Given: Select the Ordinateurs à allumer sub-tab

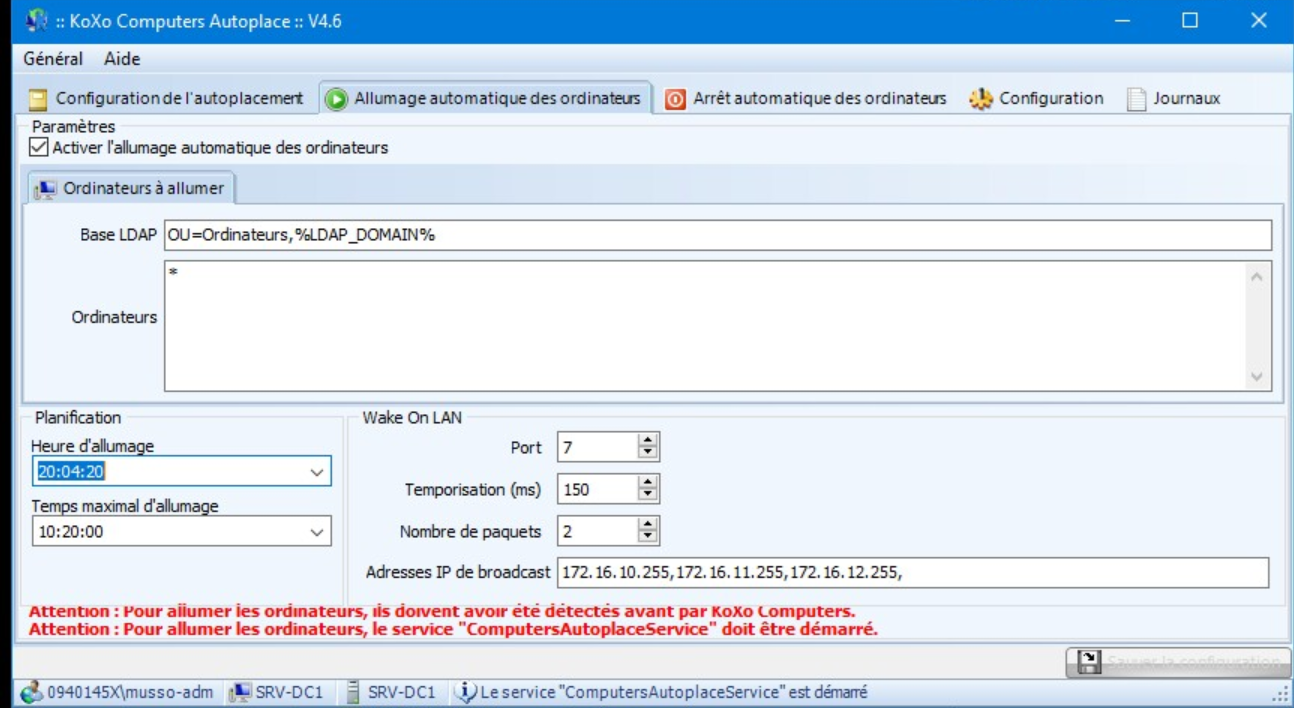Looking at the screenshot, I should coord(130,188).
